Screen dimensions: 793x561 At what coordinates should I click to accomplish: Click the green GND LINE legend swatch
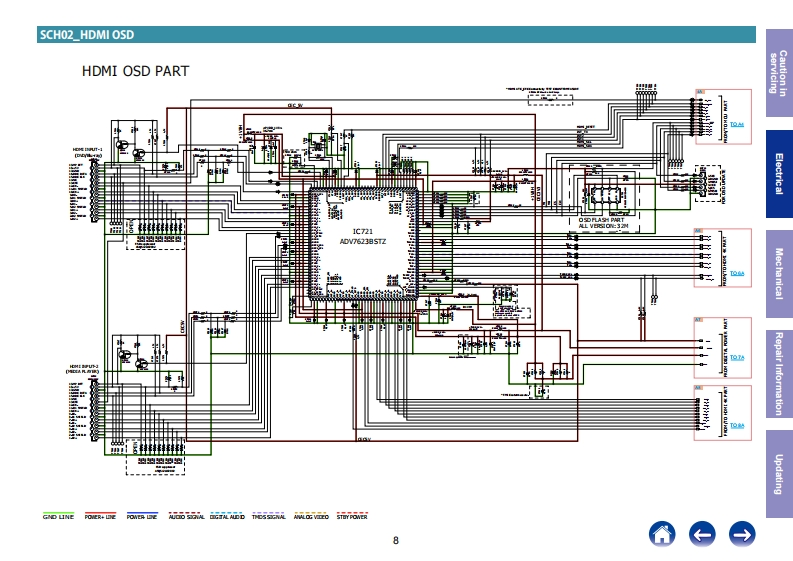(x=58, y=513)
